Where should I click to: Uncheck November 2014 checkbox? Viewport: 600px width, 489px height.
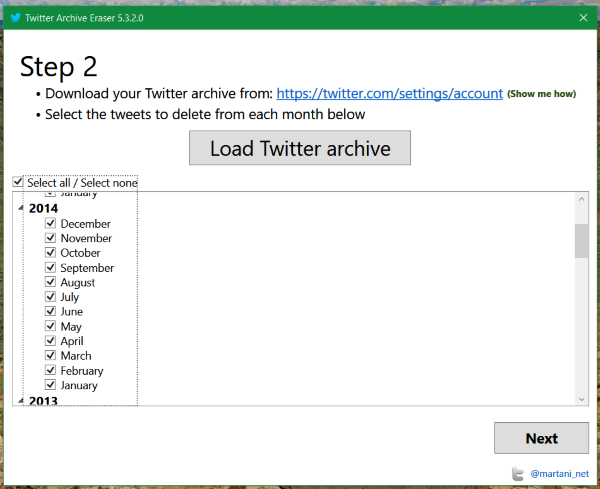click(50, 238)
